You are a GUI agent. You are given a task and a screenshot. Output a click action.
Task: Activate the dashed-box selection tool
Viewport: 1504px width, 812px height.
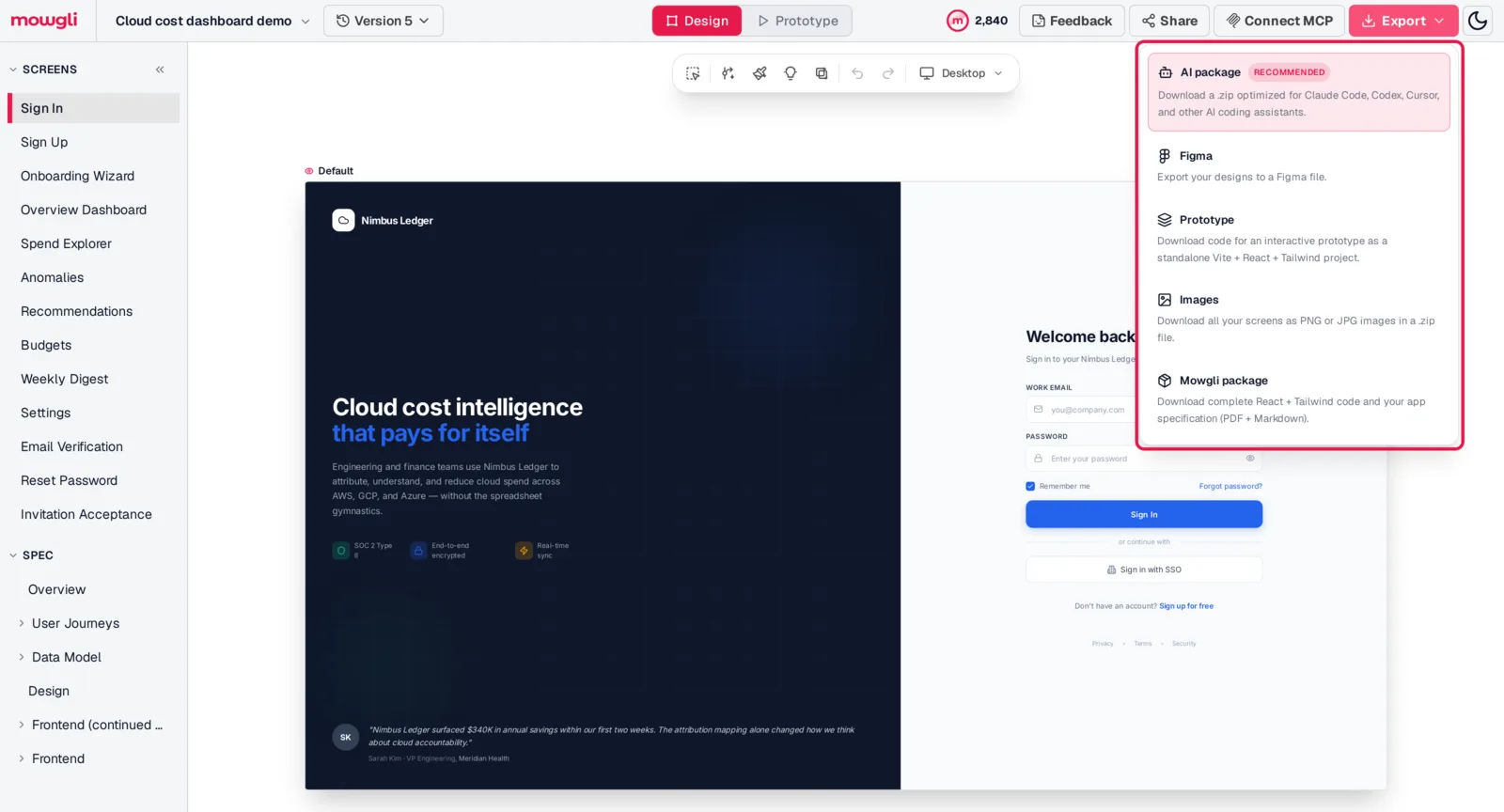[x=693, y=73]
